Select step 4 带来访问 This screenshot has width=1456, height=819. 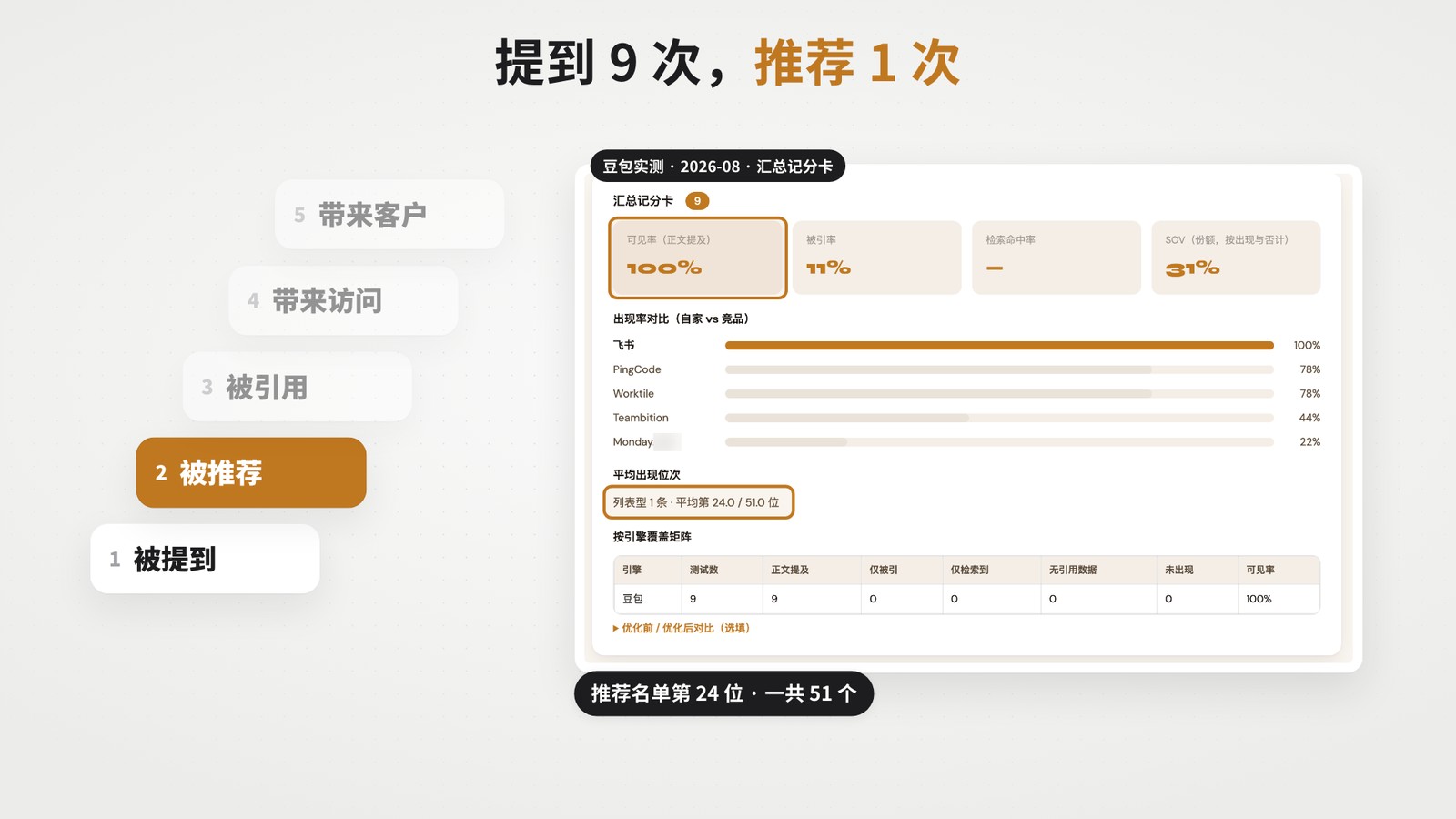point(343,300)
